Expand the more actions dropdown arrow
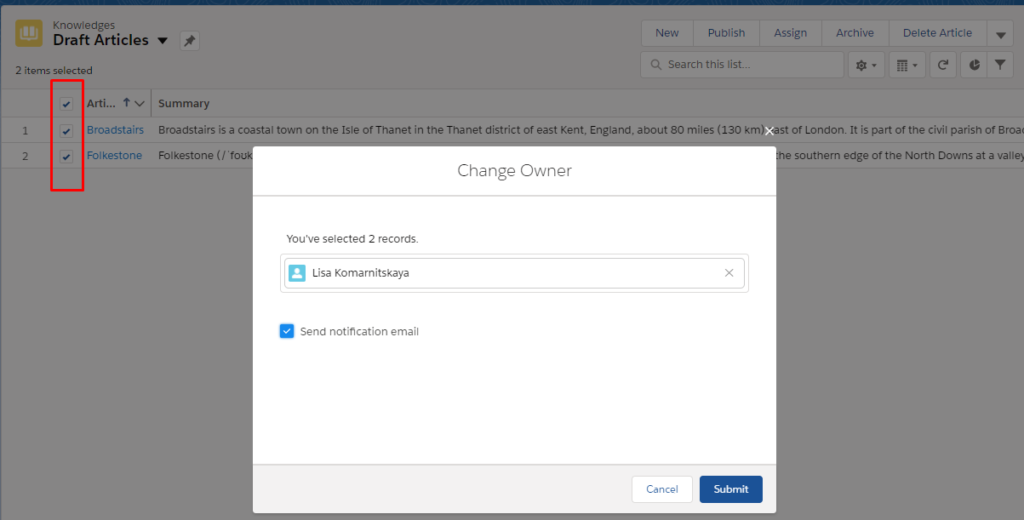1024x520 pixels. [x=1000, y=34]
